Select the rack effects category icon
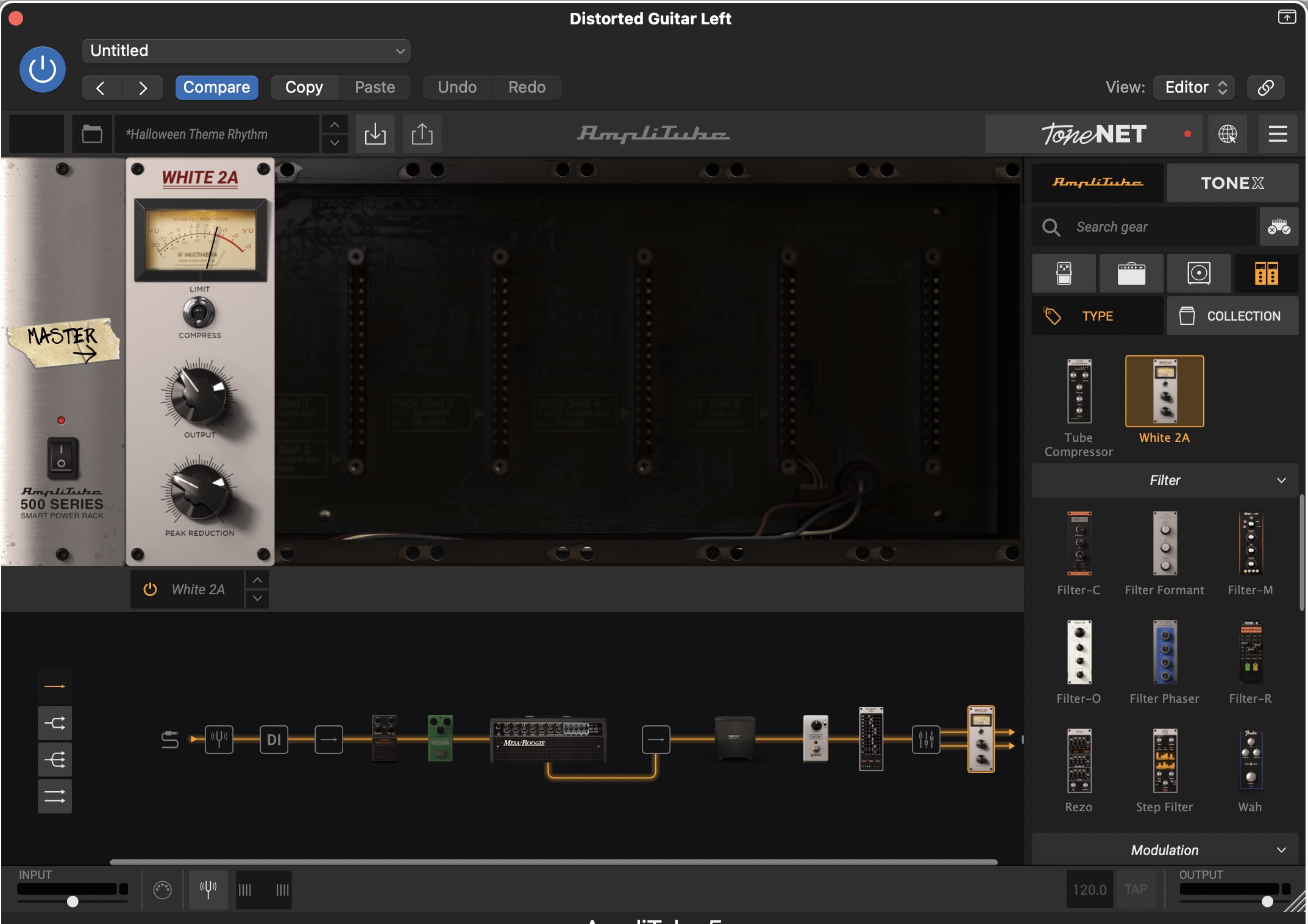1308x924 pixels. [x=1266, y=274]
